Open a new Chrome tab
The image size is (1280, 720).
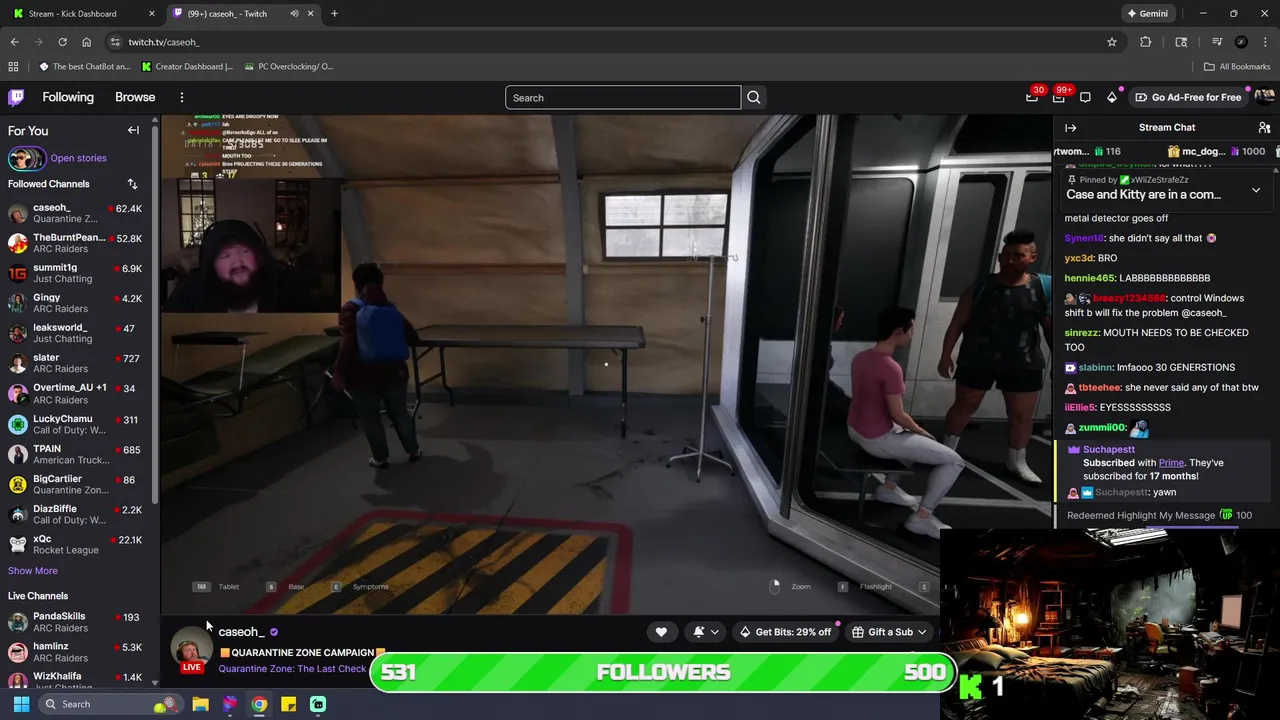click(x=334, y=14)
